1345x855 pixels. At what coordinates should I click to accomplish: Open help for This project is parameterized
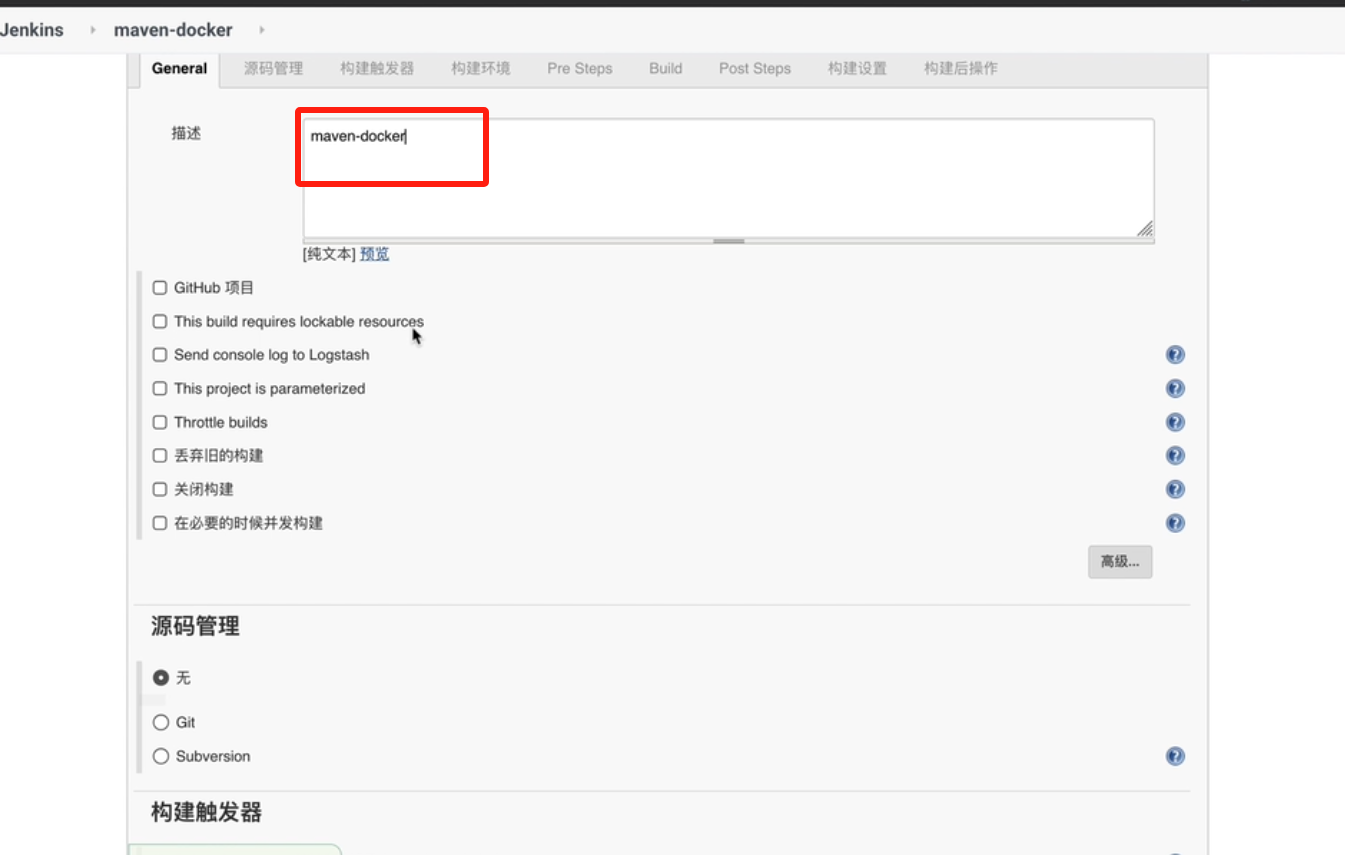pyautogui.click(x=1175, y=389)
